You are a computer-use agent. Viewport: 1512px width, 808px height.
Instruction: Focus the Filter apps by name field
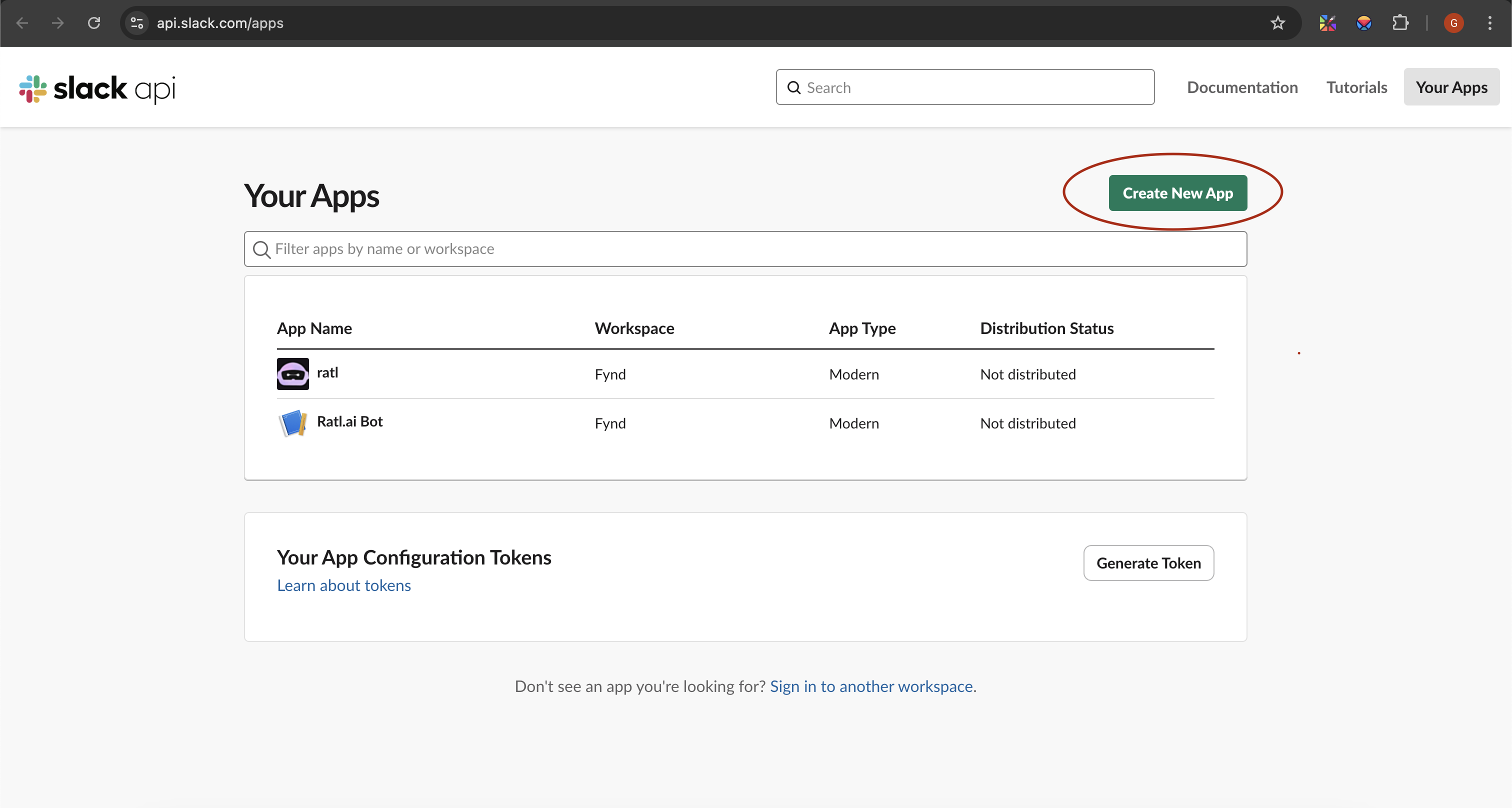tap(745, 249)
